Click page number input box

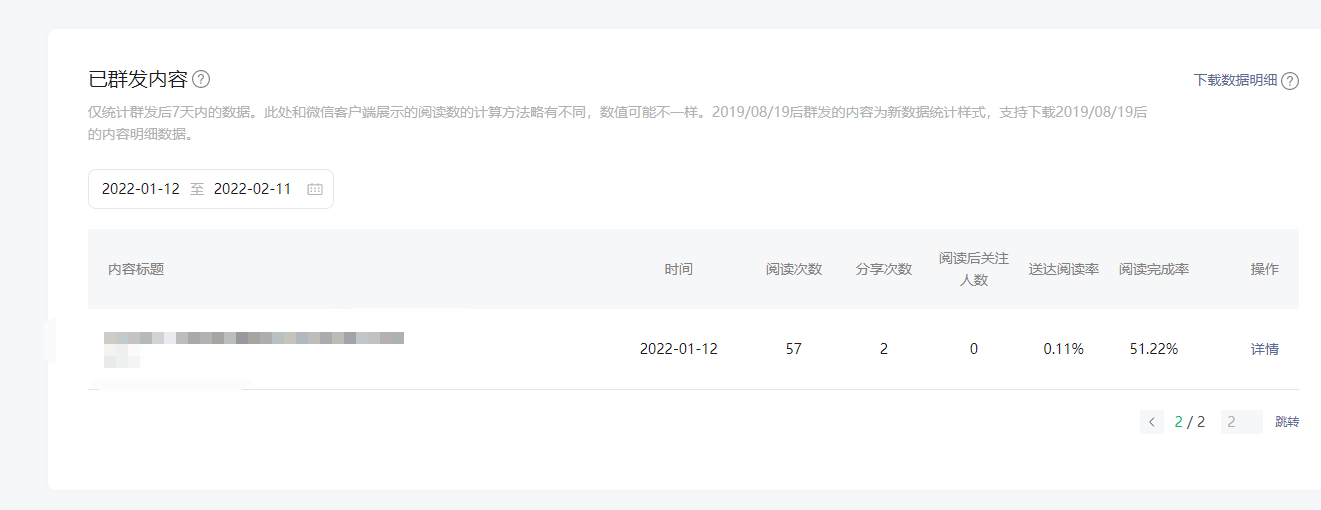click(x=1241, y=422)
